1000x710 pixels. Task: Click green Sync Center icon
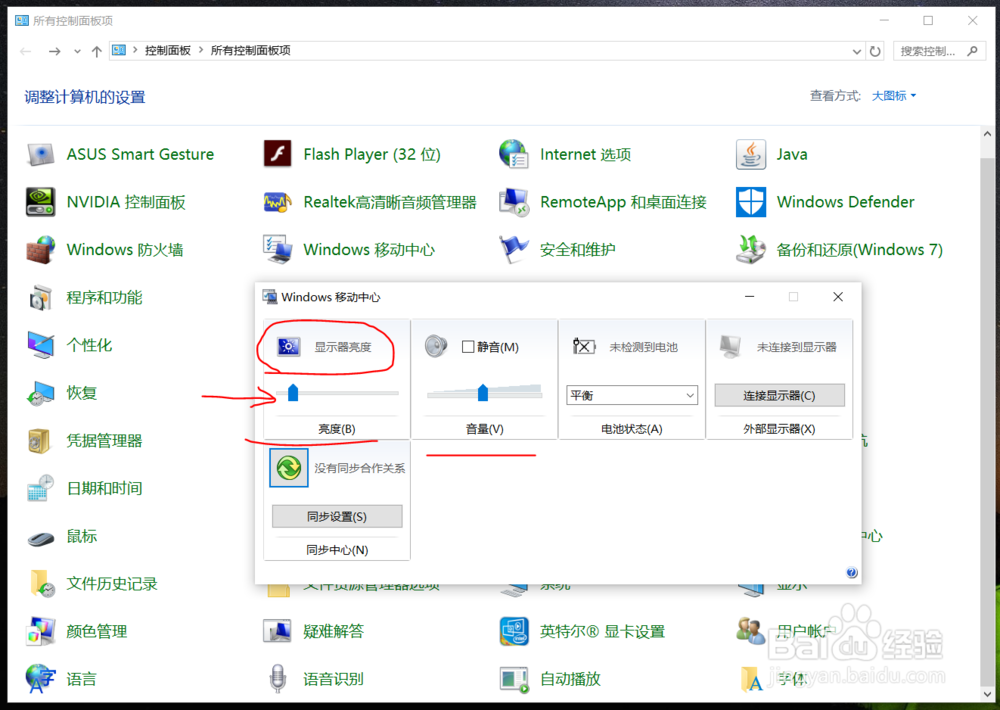(289, 468)
